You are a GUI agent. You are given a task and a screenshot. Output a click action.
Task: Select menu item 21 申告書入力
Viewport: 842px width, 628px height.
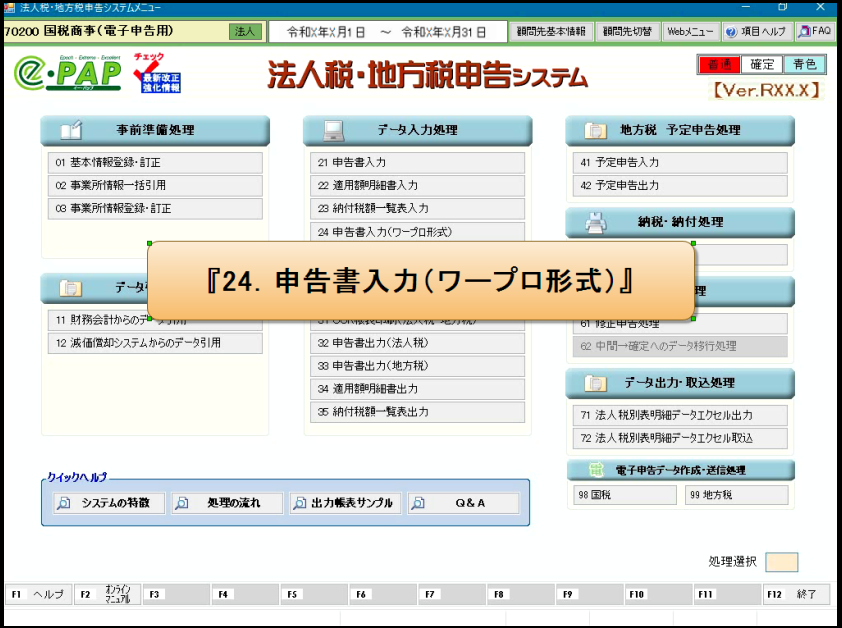pyautogui.click(x=416, y=162)
